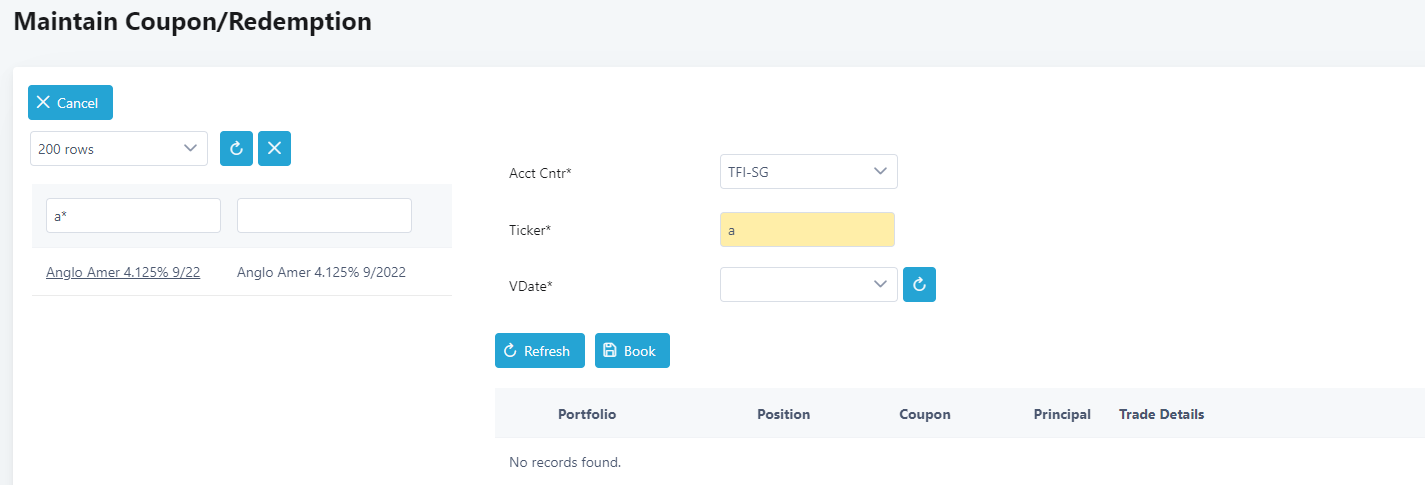Select the Trade Details column header

(x=1161, y=414)
